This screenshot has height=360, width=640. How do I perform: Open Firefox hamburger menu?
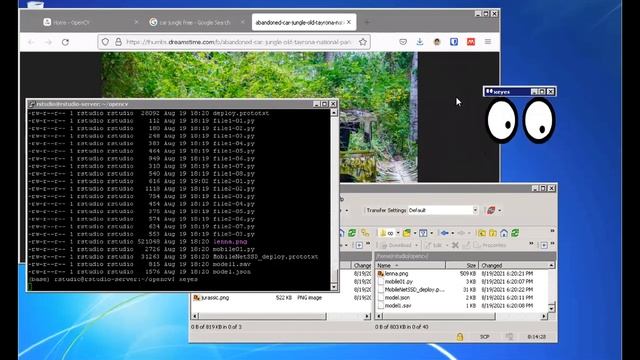(488, 42)
